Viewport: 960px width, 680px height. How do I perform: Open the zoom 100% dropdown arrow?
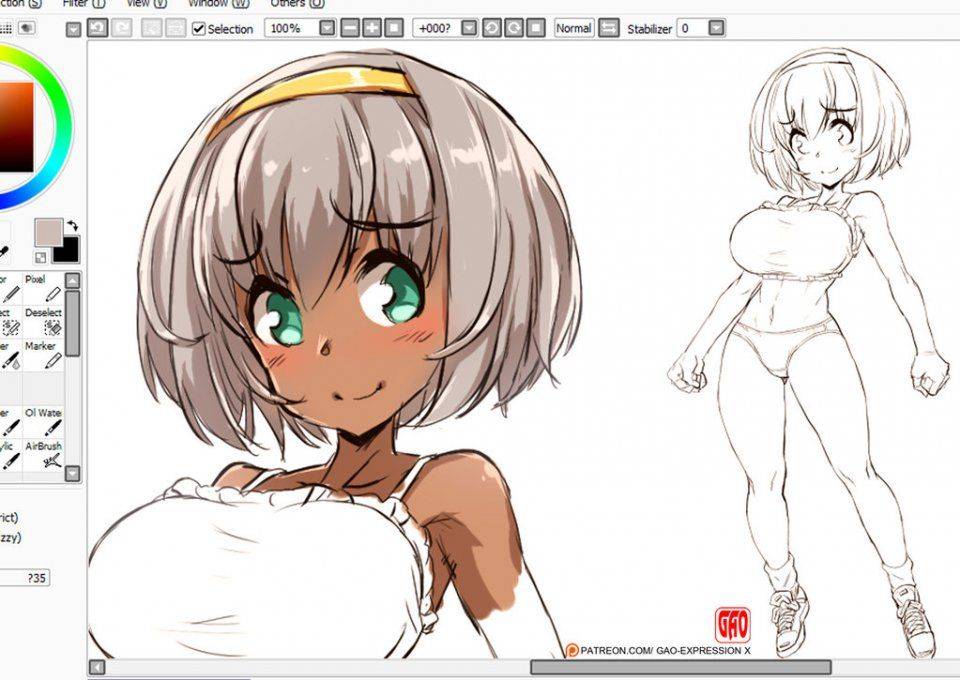[x=328, y=28]
